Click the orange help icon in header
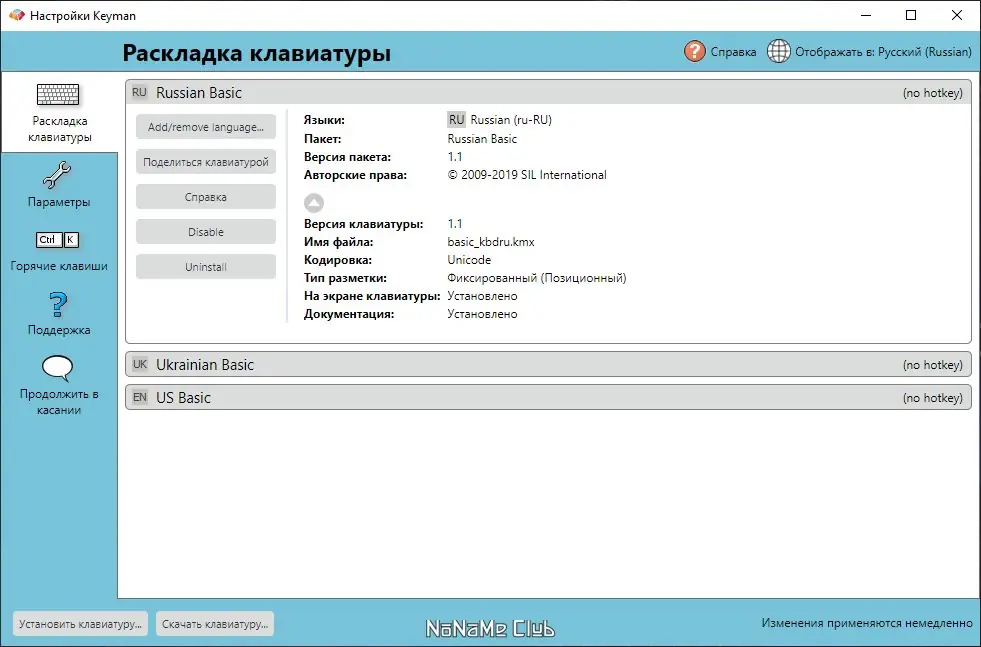The width and height of the screenshot is (981, 647). pyautogui.click(x=694, y=51)
